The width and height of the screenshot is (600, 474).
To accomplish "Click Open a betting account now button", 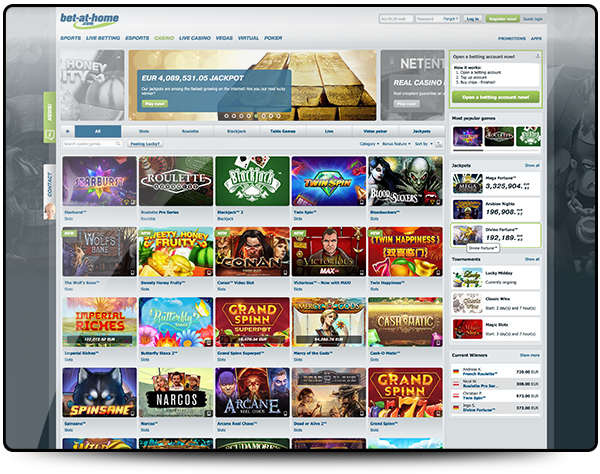I will pos(496,97).
